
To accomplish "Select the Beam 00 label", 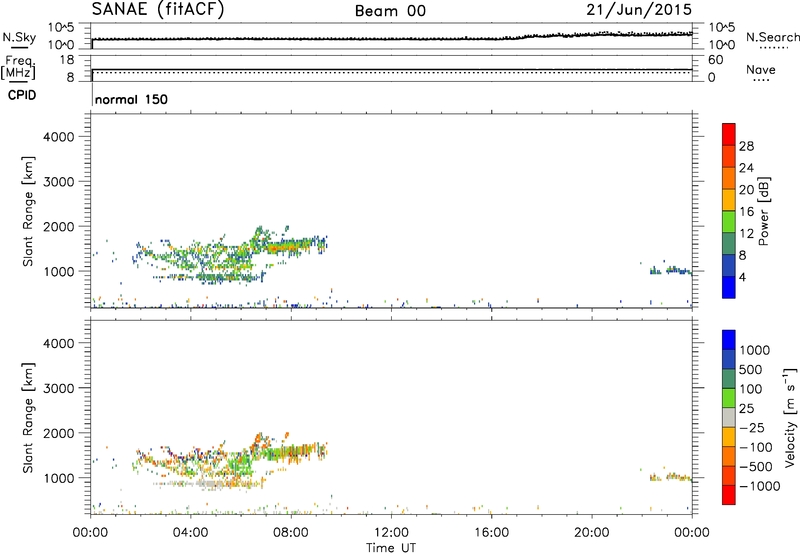I will click(x=390, y=11).
